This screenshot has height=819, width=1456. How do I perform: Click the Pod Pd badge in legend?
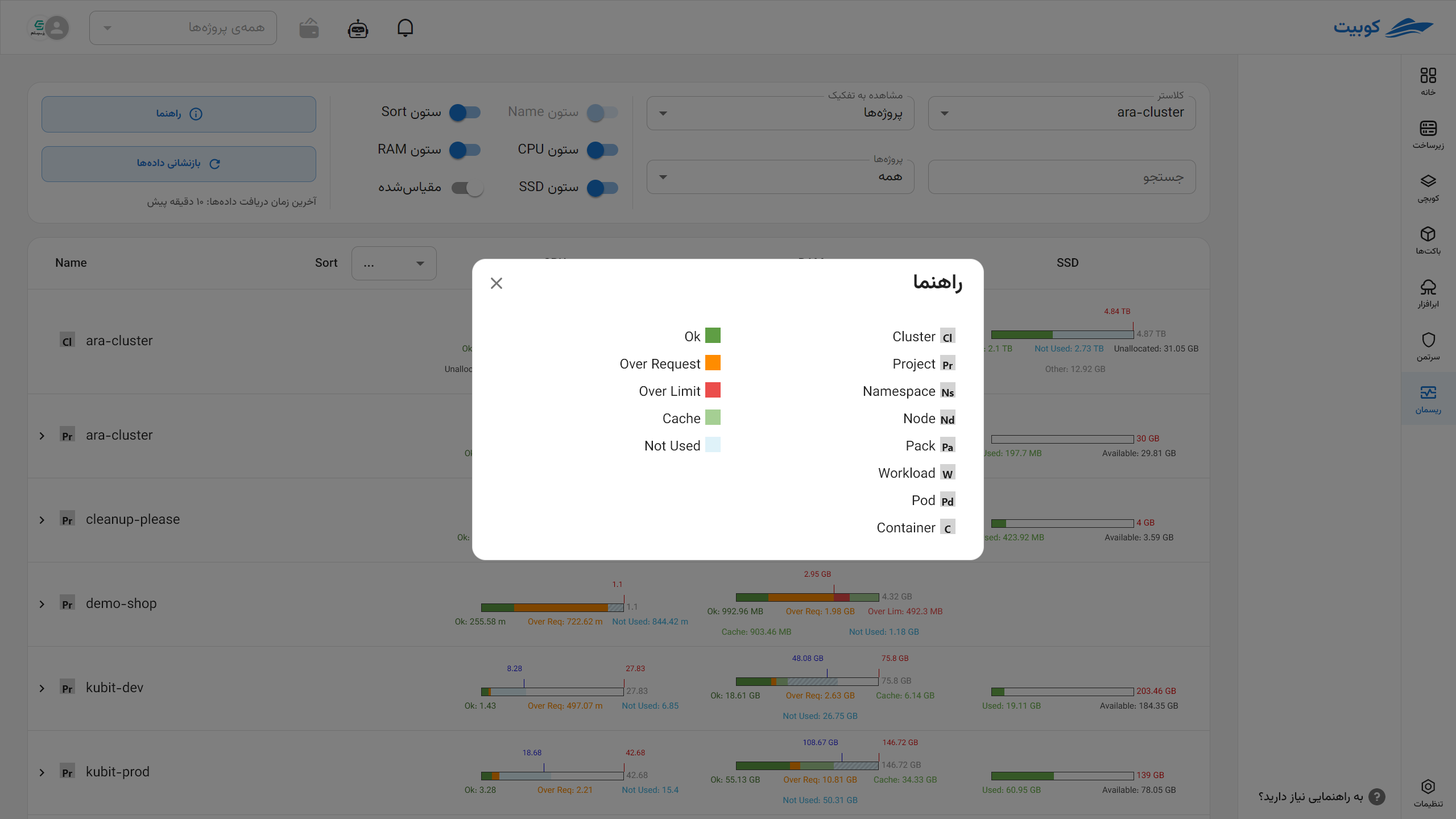948,500
